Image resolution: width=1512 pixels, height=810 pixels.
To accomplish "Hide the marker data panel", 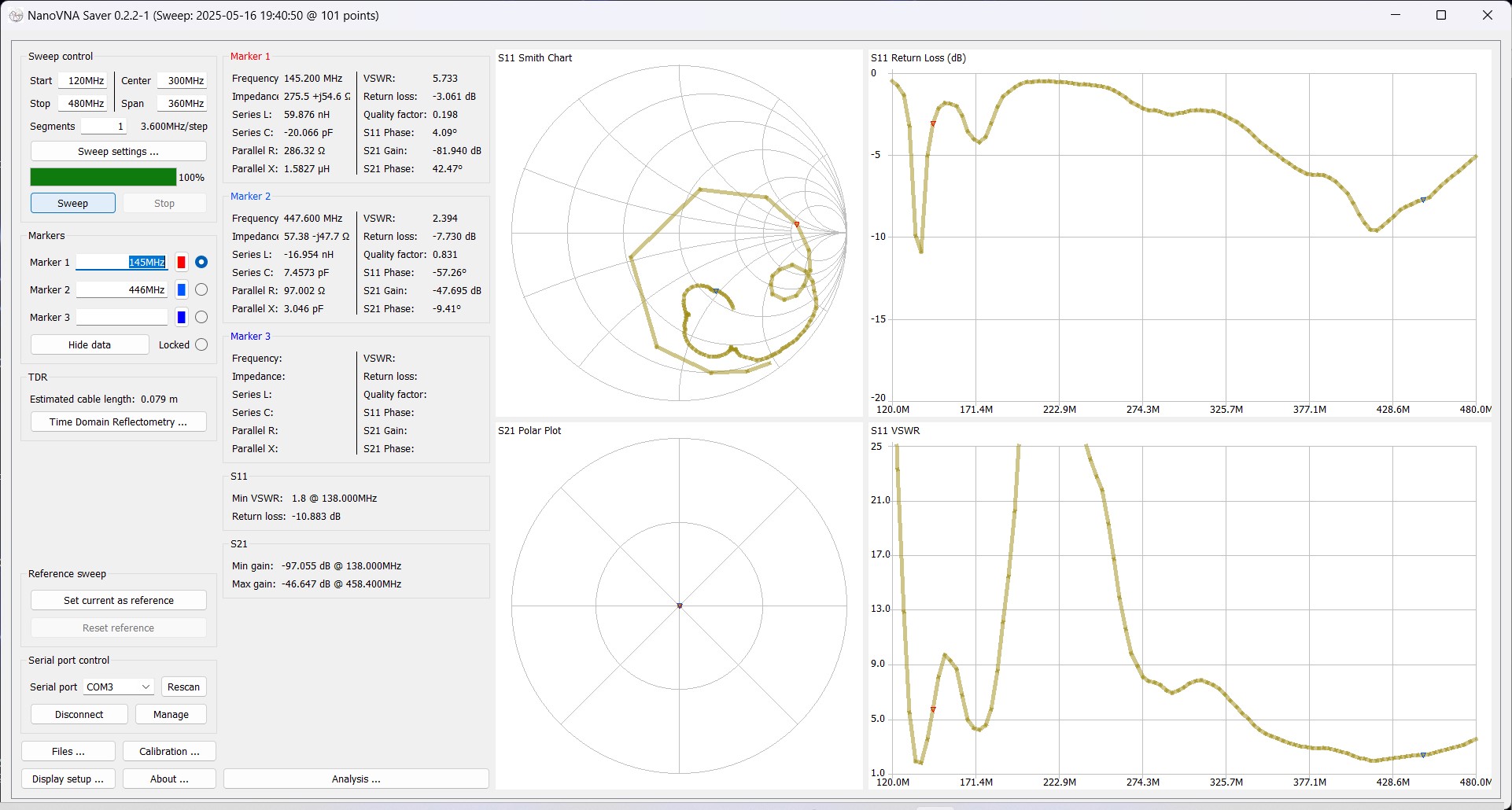I will tap(89, 344).
